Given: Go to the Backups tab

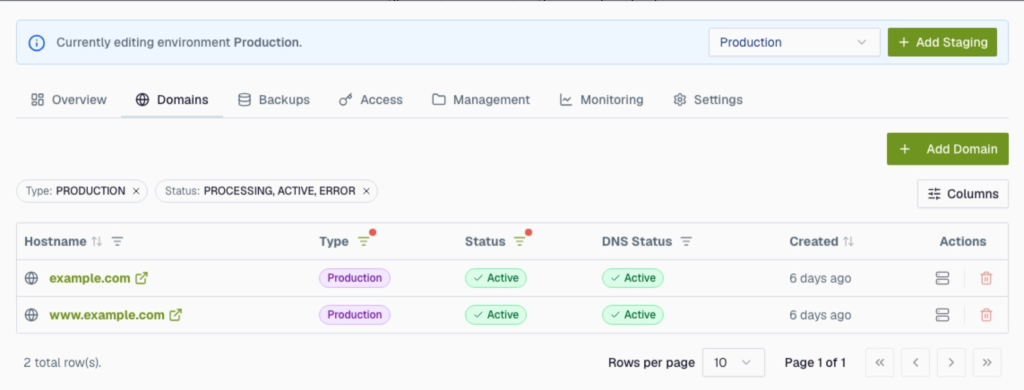Looking at the screenshot, I should [274, 100].
